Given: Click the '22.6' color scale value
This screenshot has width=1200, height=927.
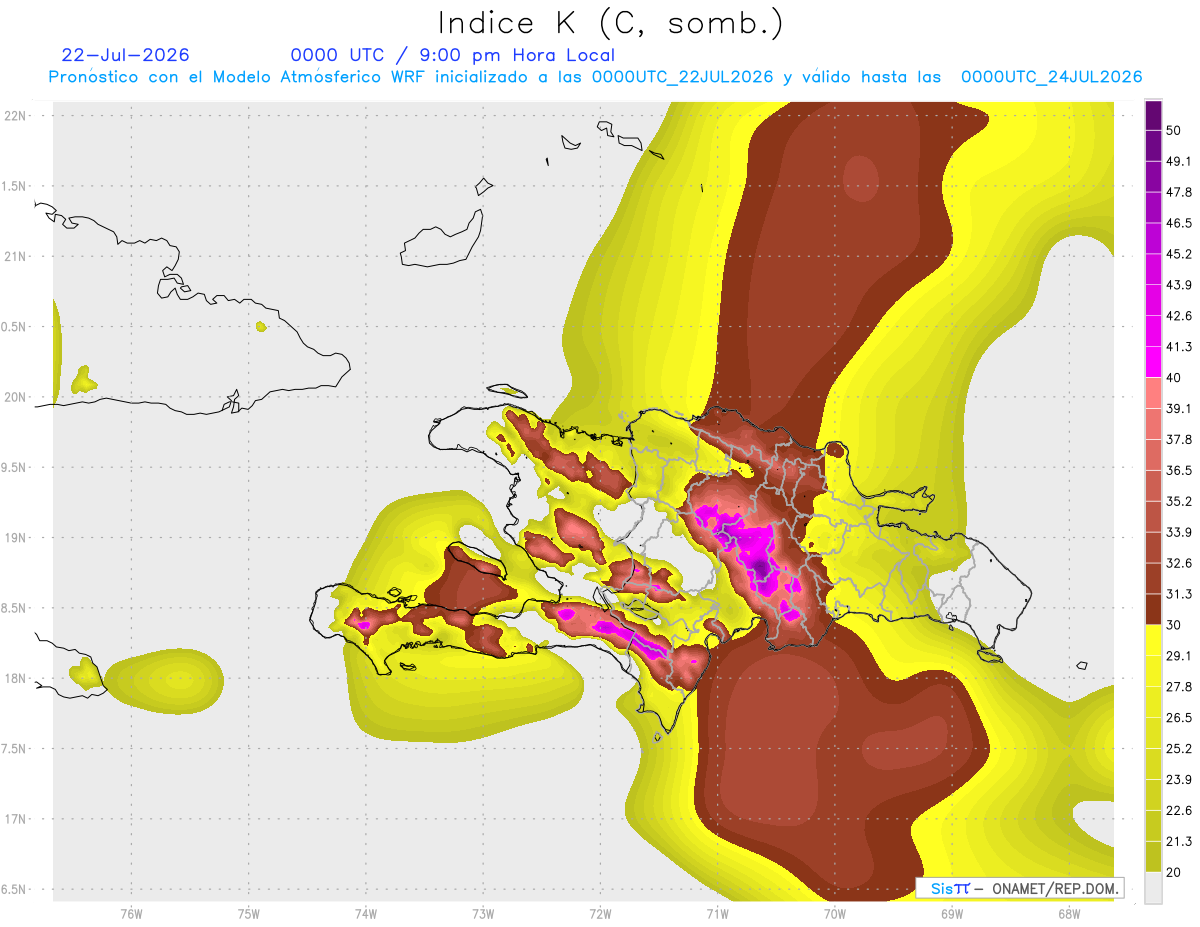Looking at the screenshot, I should pos(1179,811).
